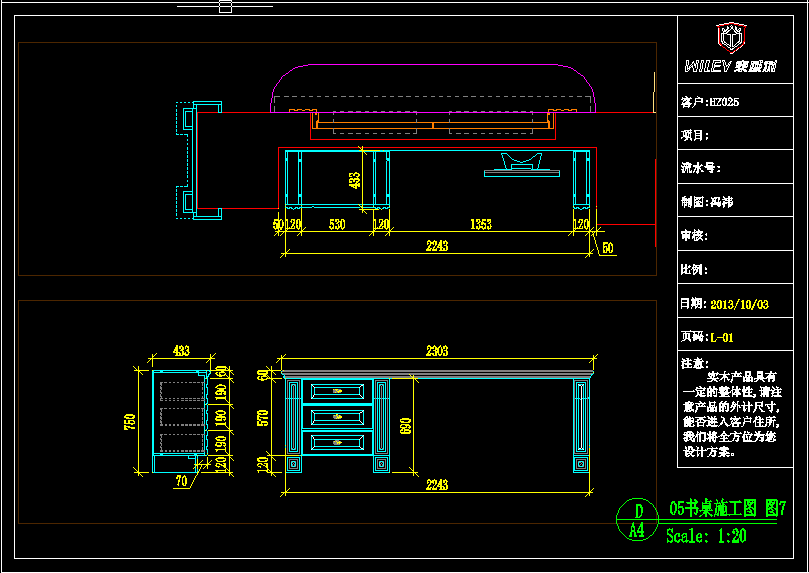Click the middle drawer in front elevation
The height and width of the screenshot is (573, 809).
338,417
